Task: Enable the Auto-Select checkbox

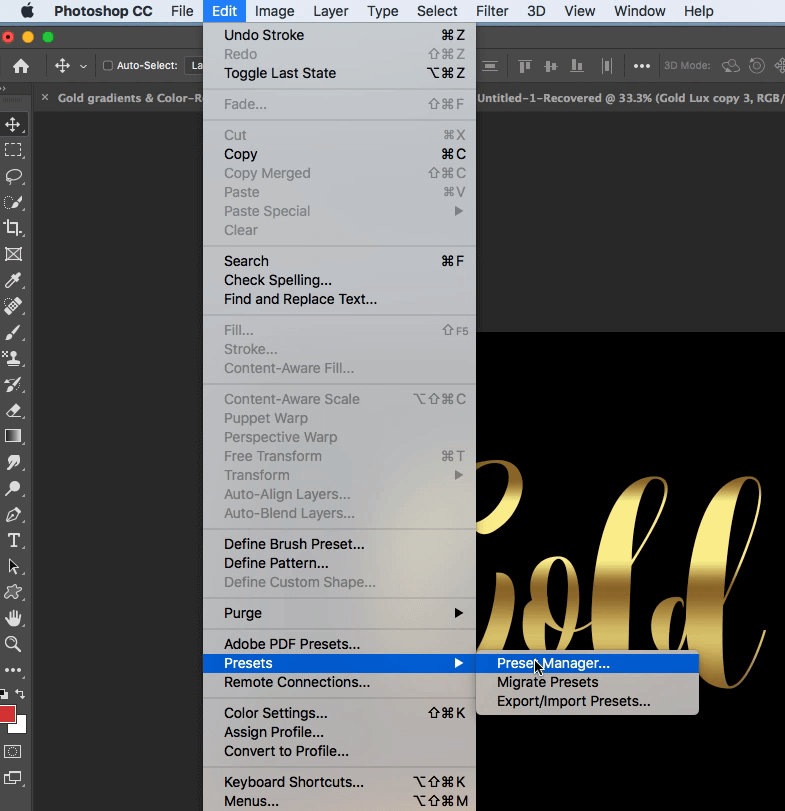Action: click(108, 66)
